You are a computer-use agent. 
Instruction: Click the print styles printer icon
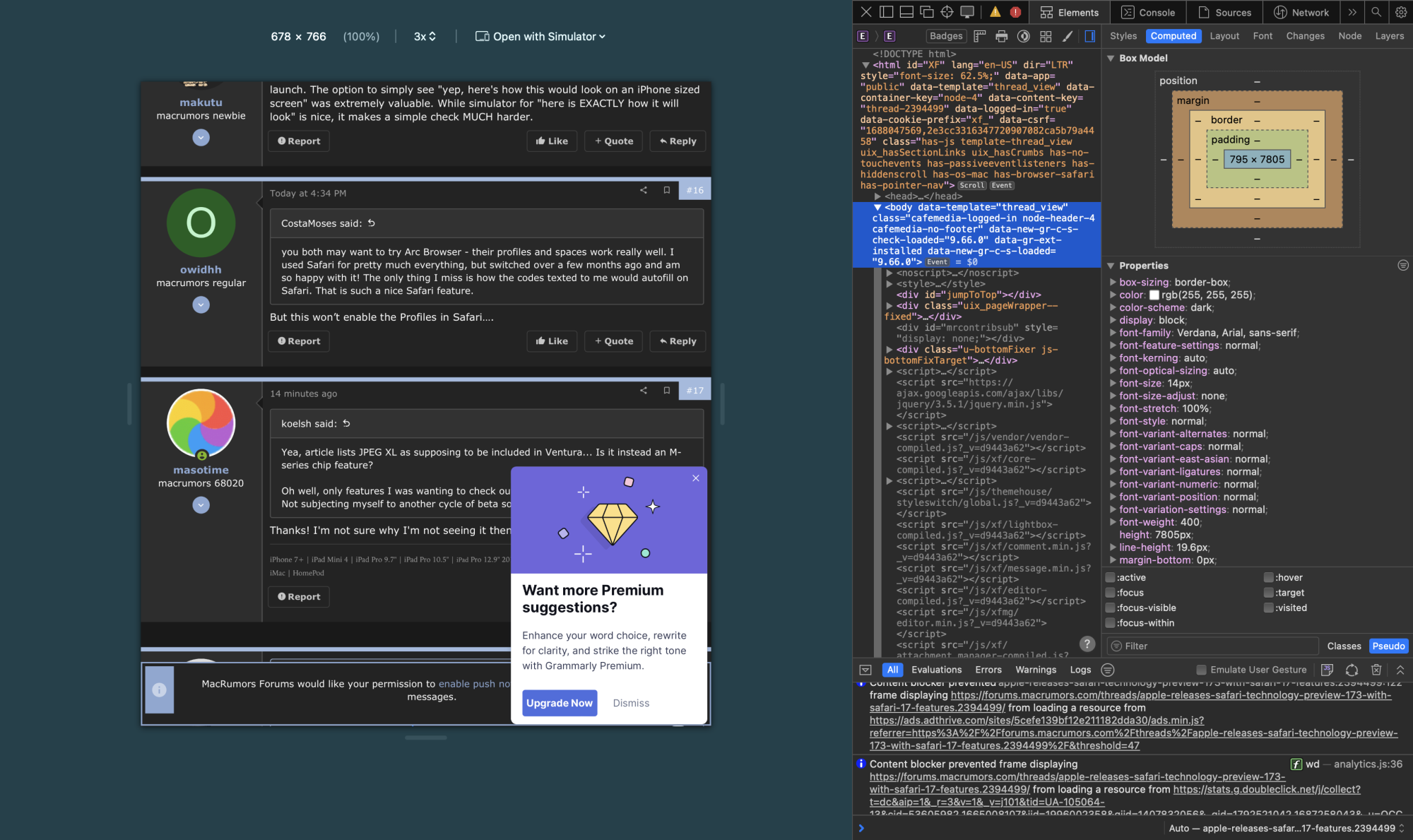[1001, 36]
